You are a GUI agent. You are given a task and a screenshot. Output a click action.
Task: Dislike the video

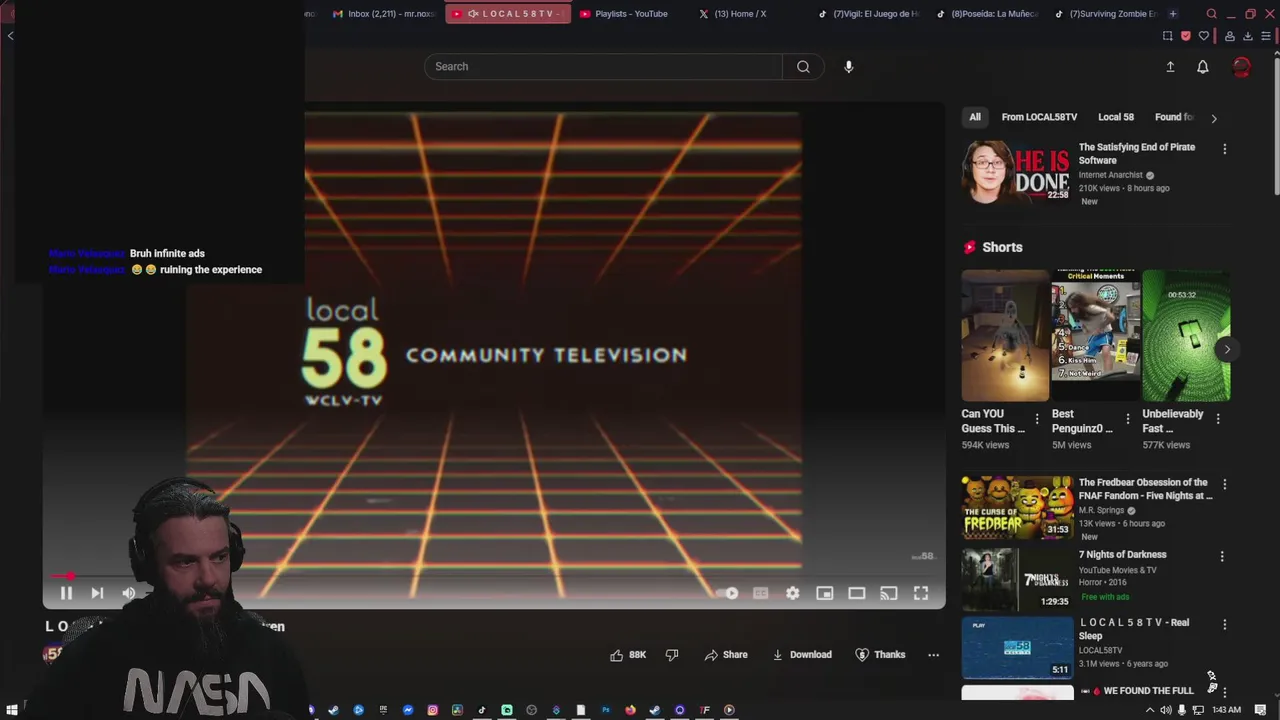(672, 655)
